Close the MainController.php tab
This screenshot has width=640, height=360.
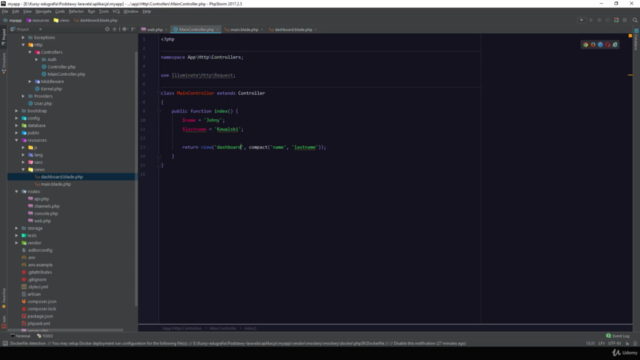click(x=217, y=29)
